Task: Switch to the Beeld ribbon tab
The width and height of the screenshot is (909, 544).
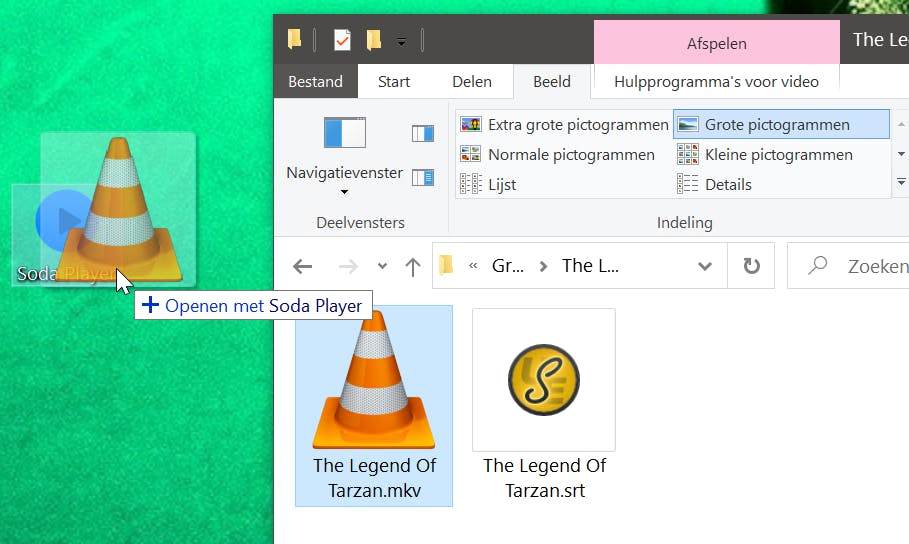Action: click(x=552, y=82)
